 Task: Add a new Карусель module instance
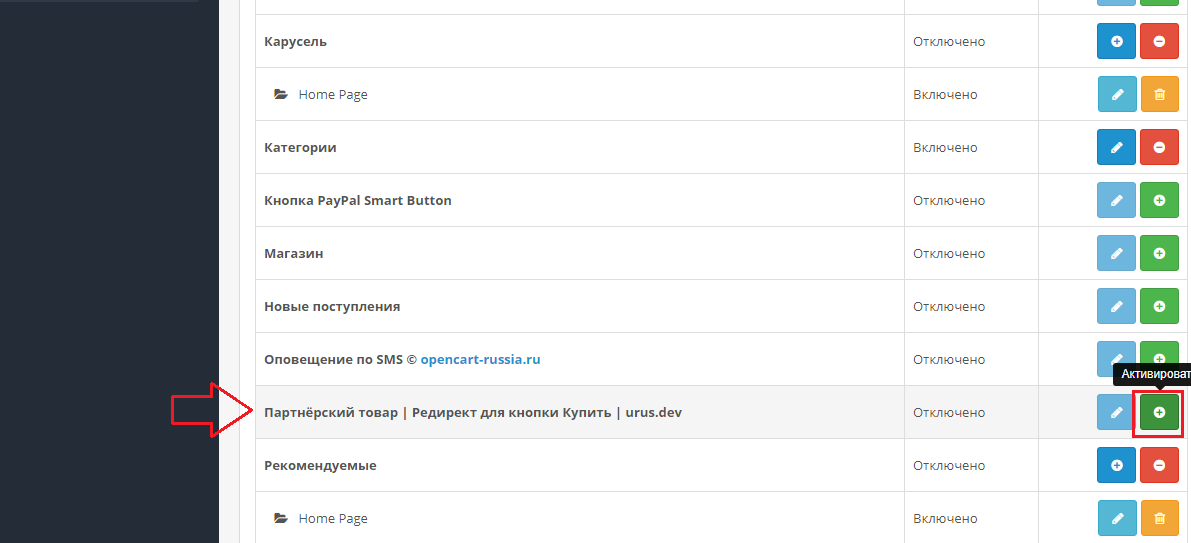point(1117,42)
